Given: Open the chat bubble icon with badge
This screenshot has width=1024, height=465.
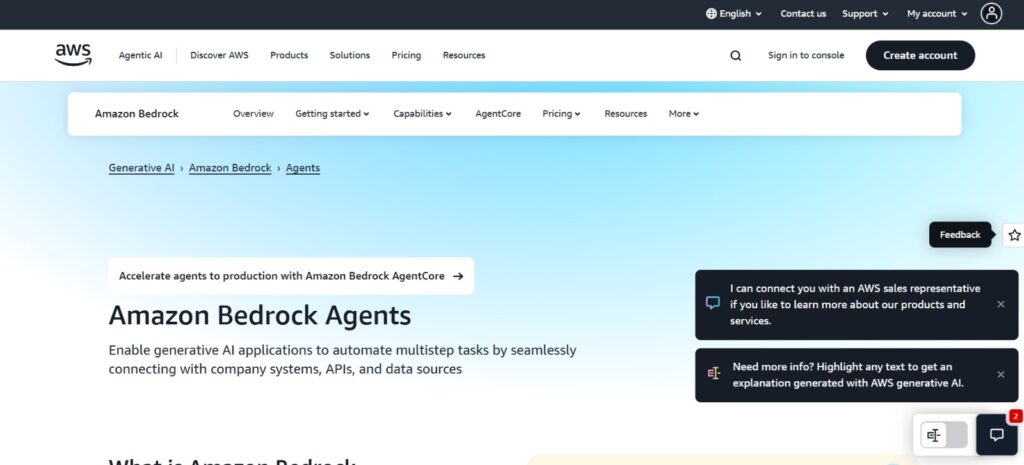Looking at the screenshot, I should click(x=997, y=434).
